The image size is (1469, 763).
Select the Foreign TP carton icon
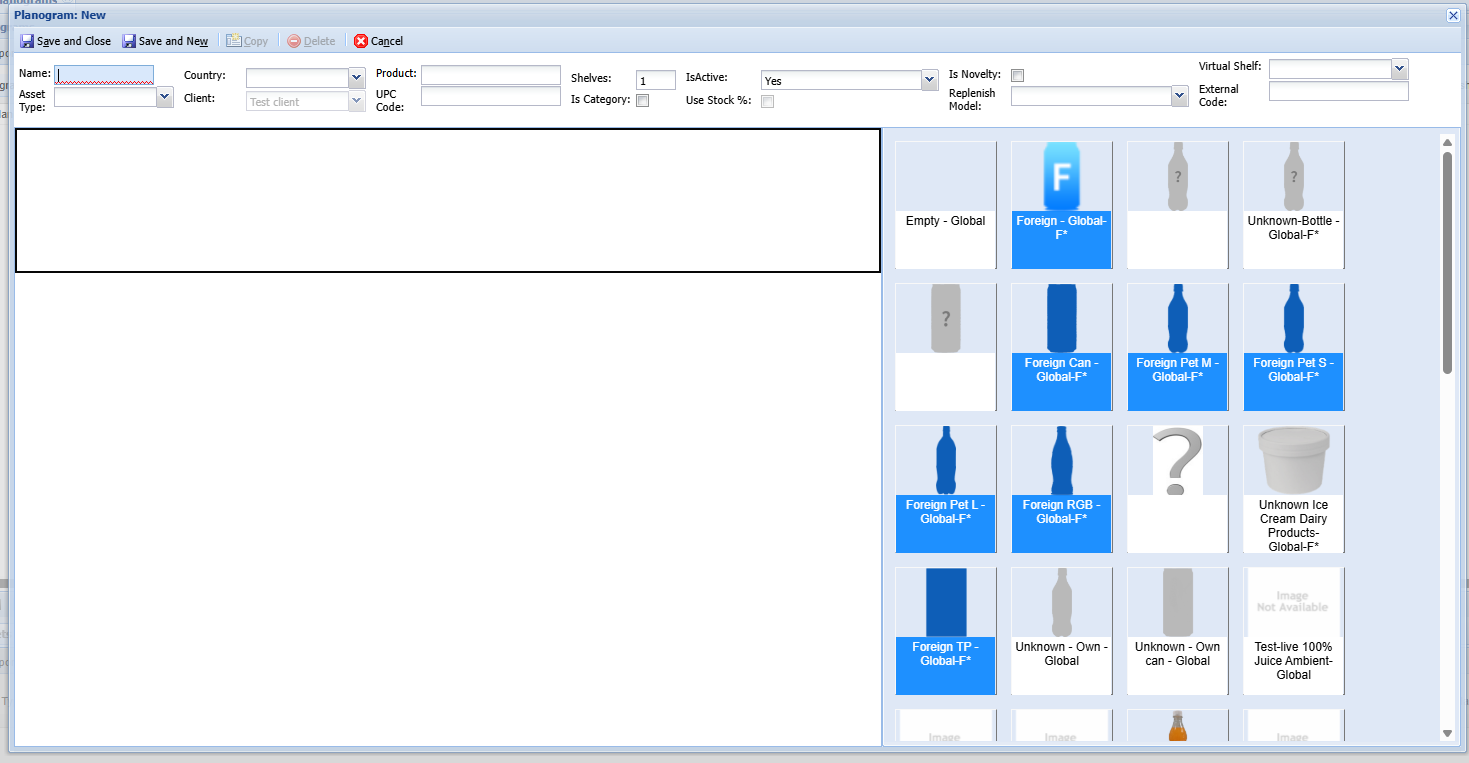tap(946, 602)
